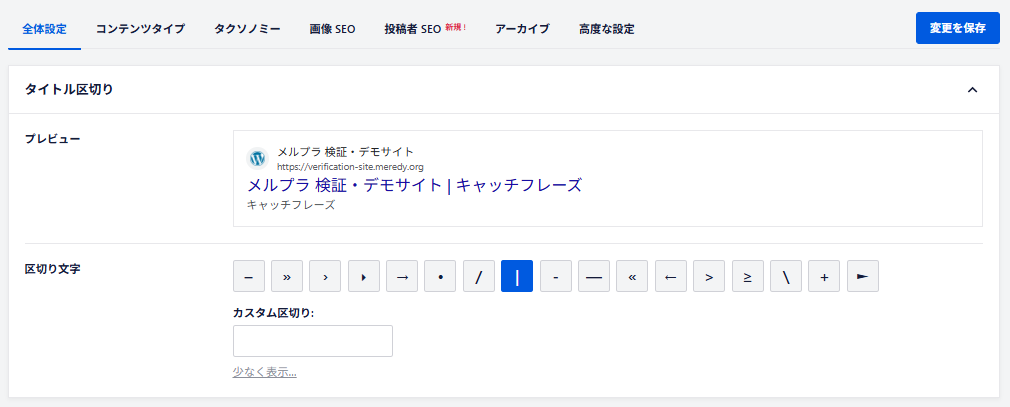Pick the bullet • separator button
Image resolution: width=1010 pixels, height=407 pixels.
click(x=440, y=276)
